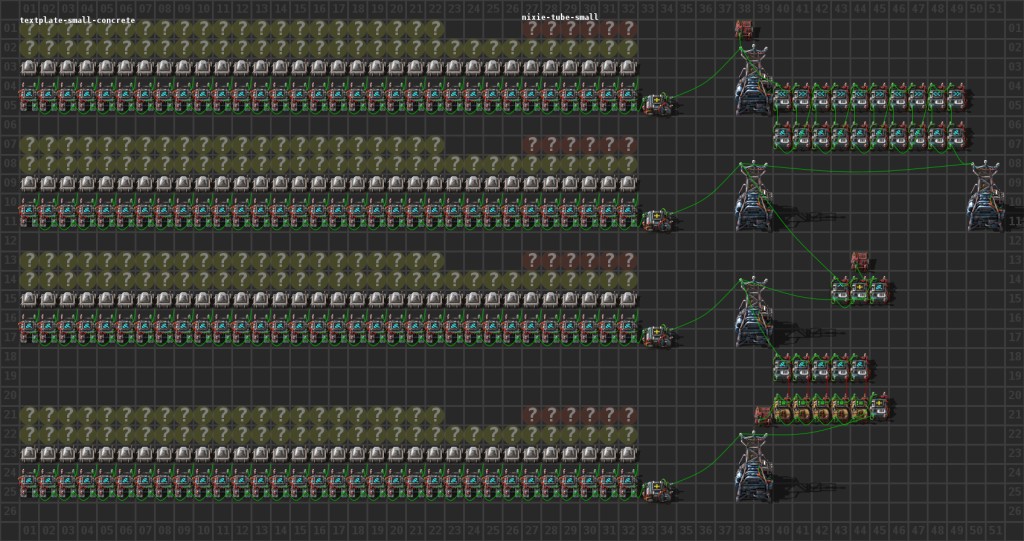
Task: Select the big electric pole in column 38, rows 08-11
Action: click(754, 195)
